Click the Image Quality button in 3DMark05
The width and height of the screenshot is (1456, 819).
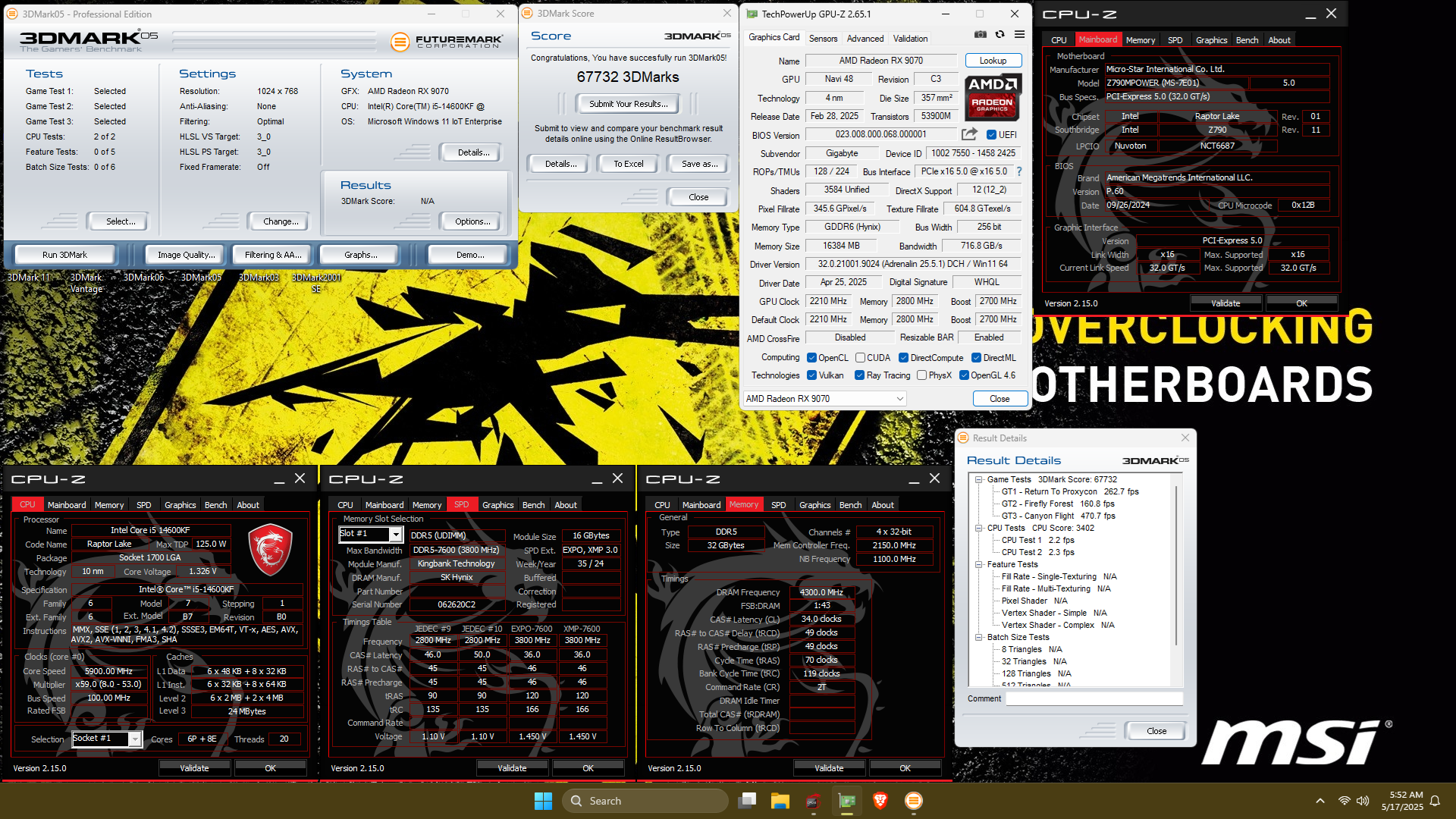tap(186, 255)
